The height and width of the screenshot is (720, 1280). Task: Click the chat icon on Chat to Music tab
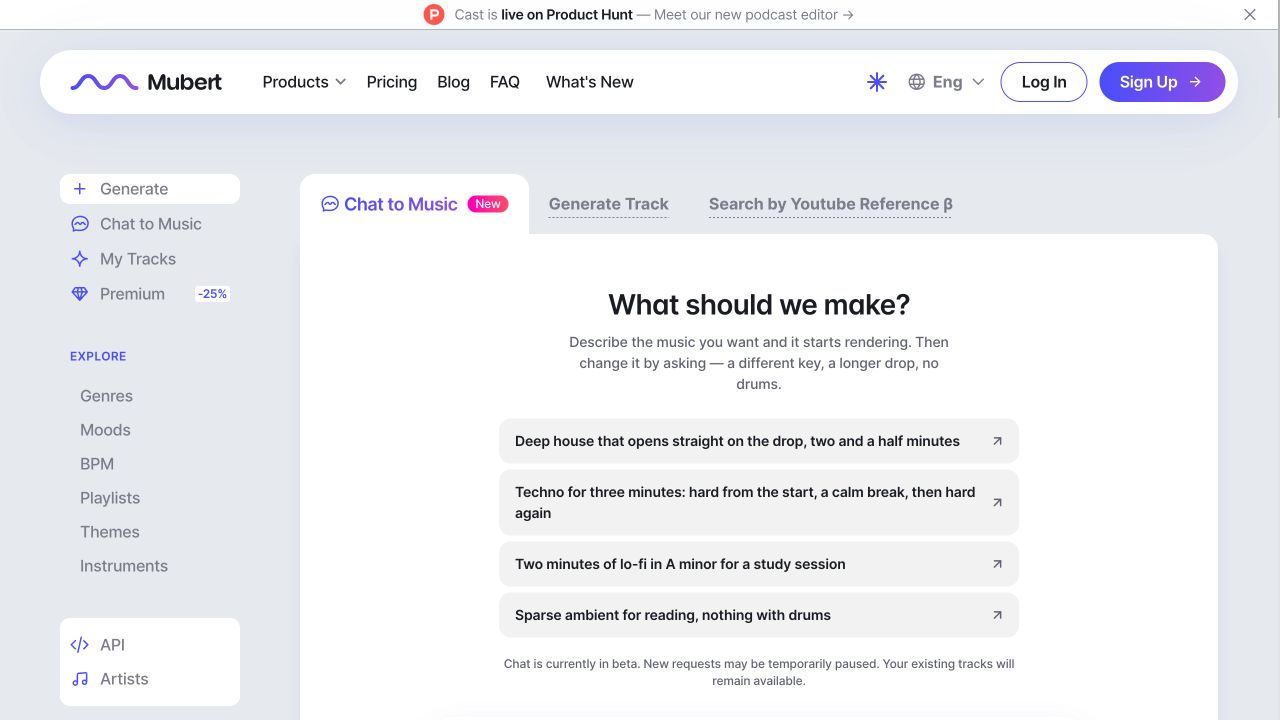pos(330,204)
